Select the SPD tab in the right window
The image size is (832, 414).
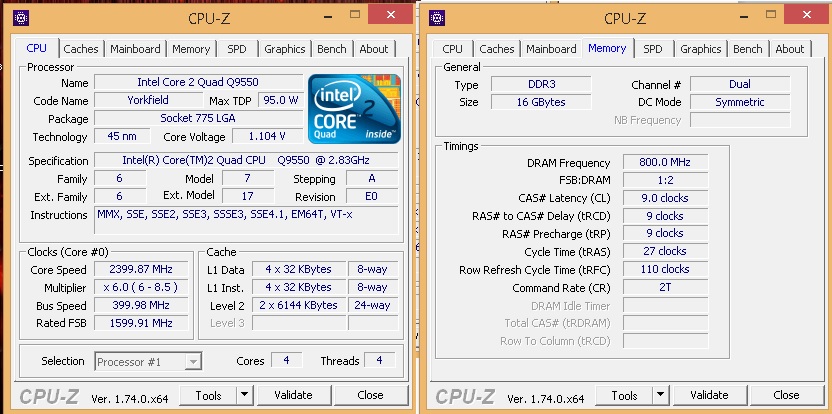[x=652, y=49]
